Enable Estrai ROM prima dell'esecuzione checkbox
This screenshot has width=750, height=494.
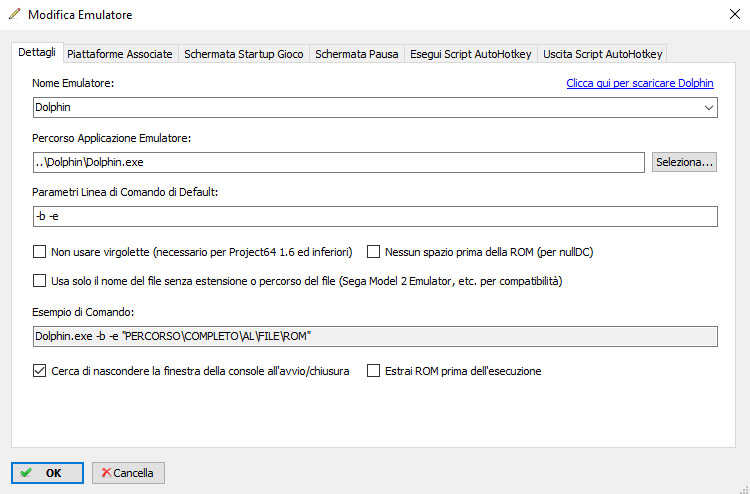point(373,371)
